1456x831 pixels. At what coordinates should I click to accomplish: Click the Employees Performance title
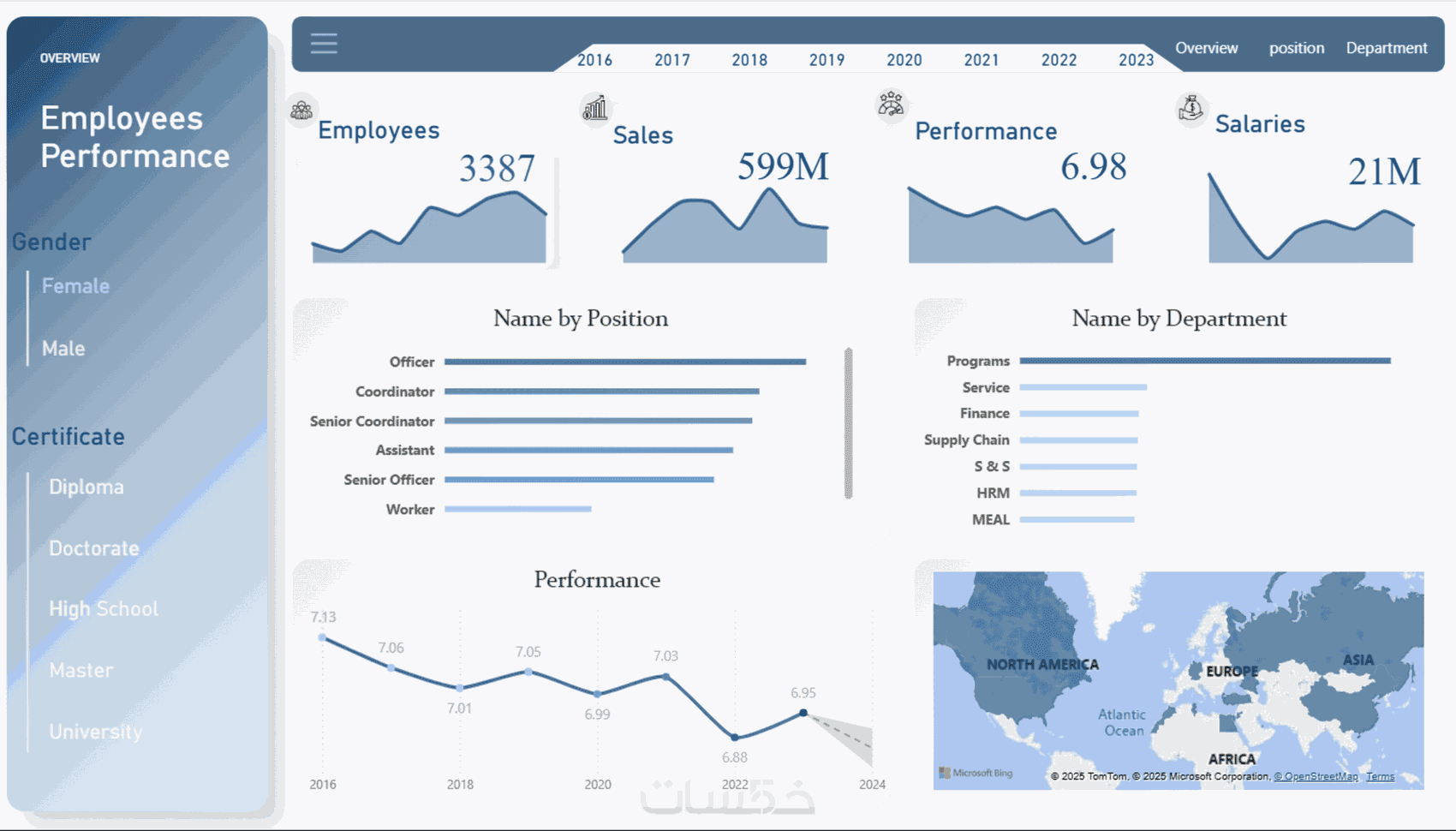tap(135, 137)
